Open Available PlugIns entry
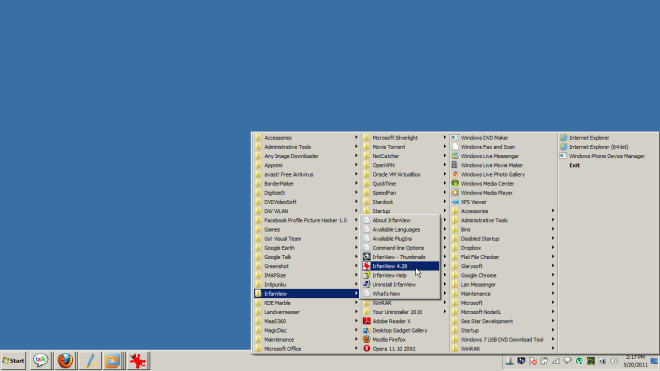 tap(400, 239)
